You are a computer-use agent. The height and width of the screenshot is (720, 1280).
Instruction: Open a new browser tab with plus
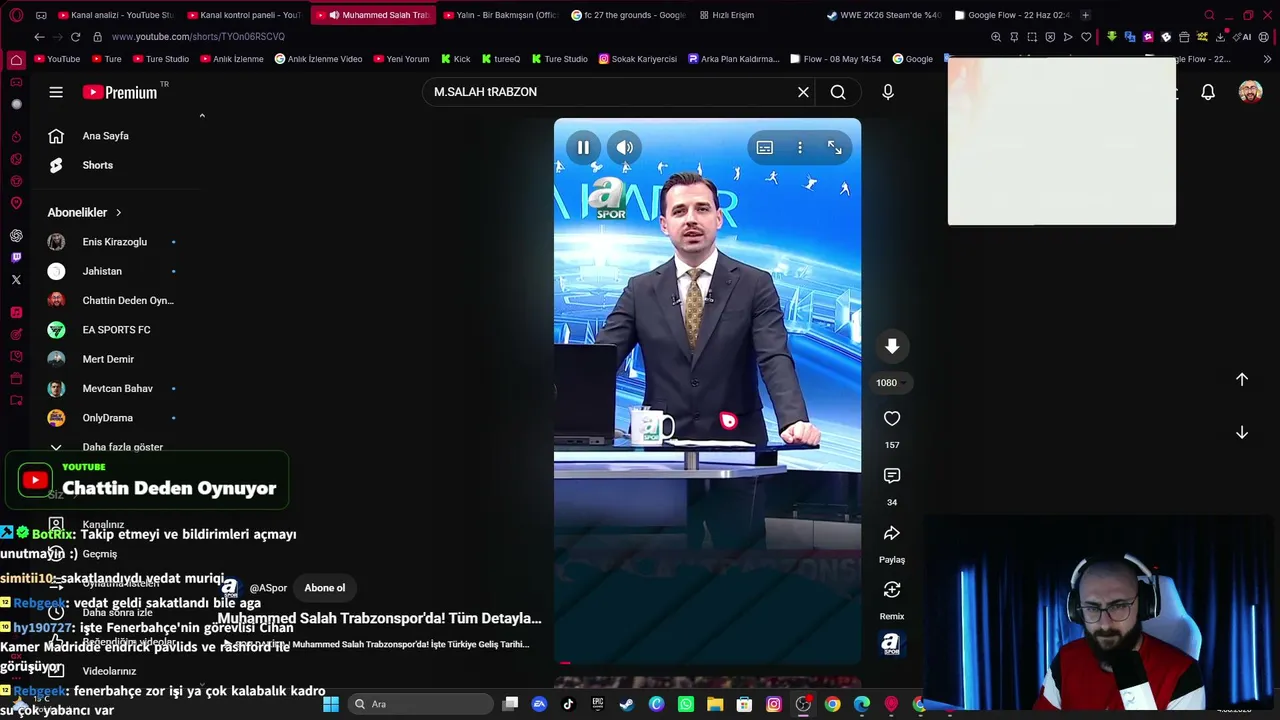[x=1085, y=15]
